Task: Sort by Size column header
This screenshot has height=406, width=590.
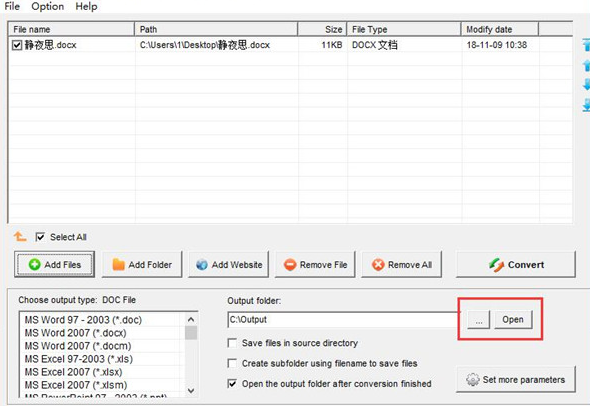Action: click(x=322, y=29)
